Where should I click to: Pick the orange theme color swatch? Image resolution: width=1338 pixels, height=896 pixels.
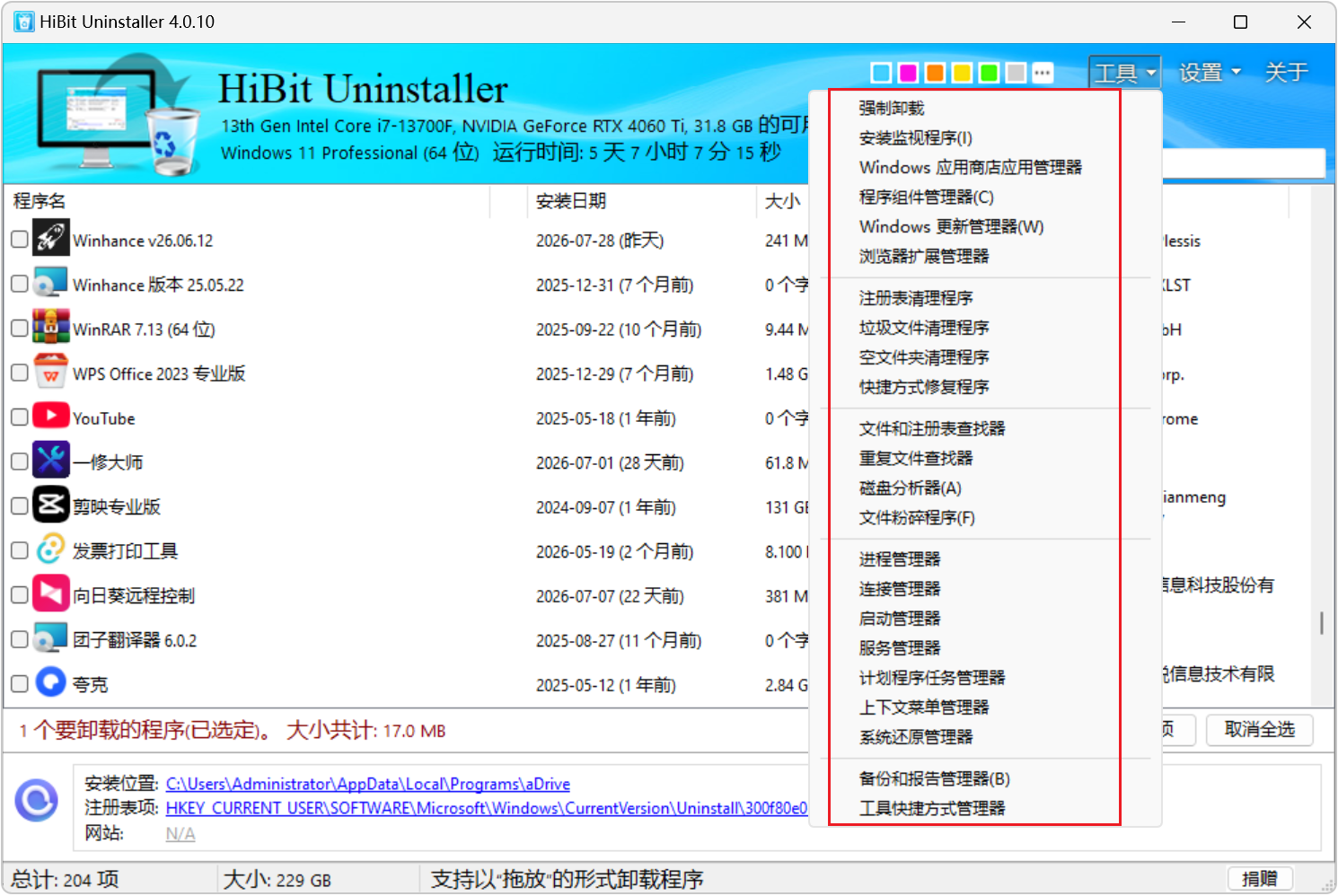click(935, 73)
